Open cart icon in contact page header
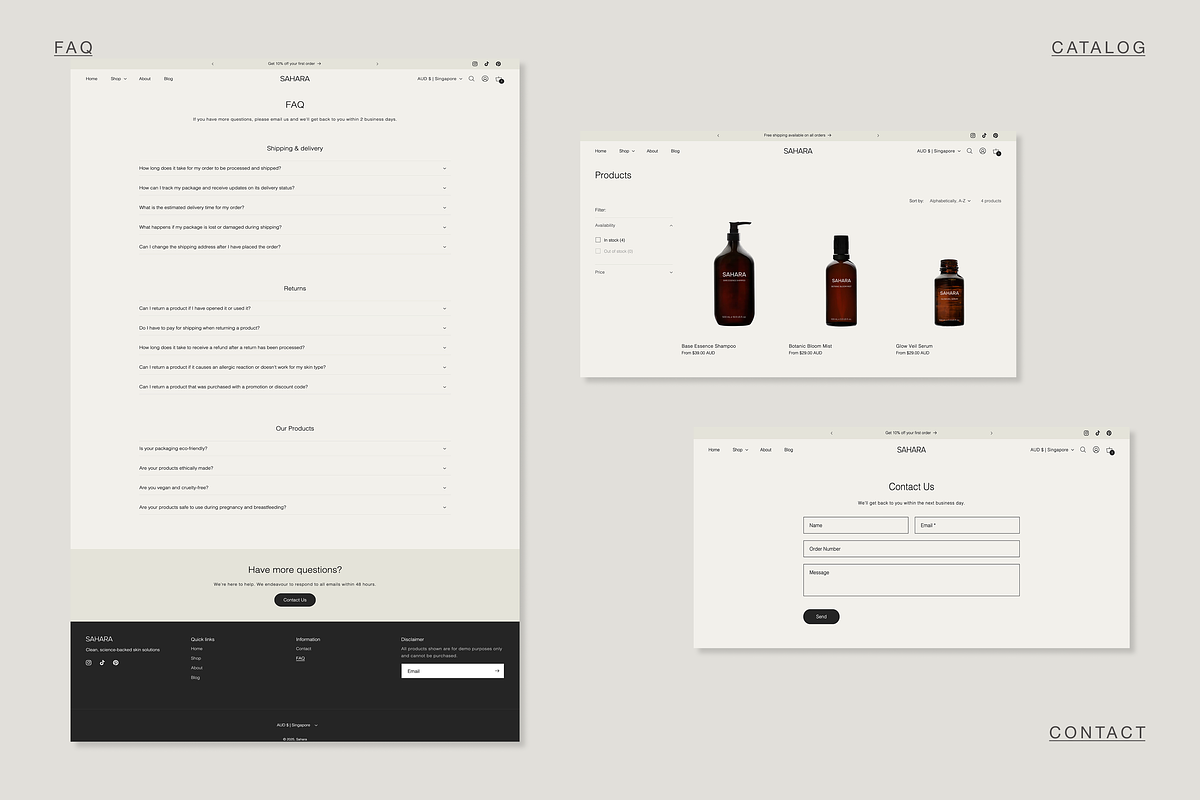Viewport: 1200px width, 800px height. click(x=1110, y=450)
